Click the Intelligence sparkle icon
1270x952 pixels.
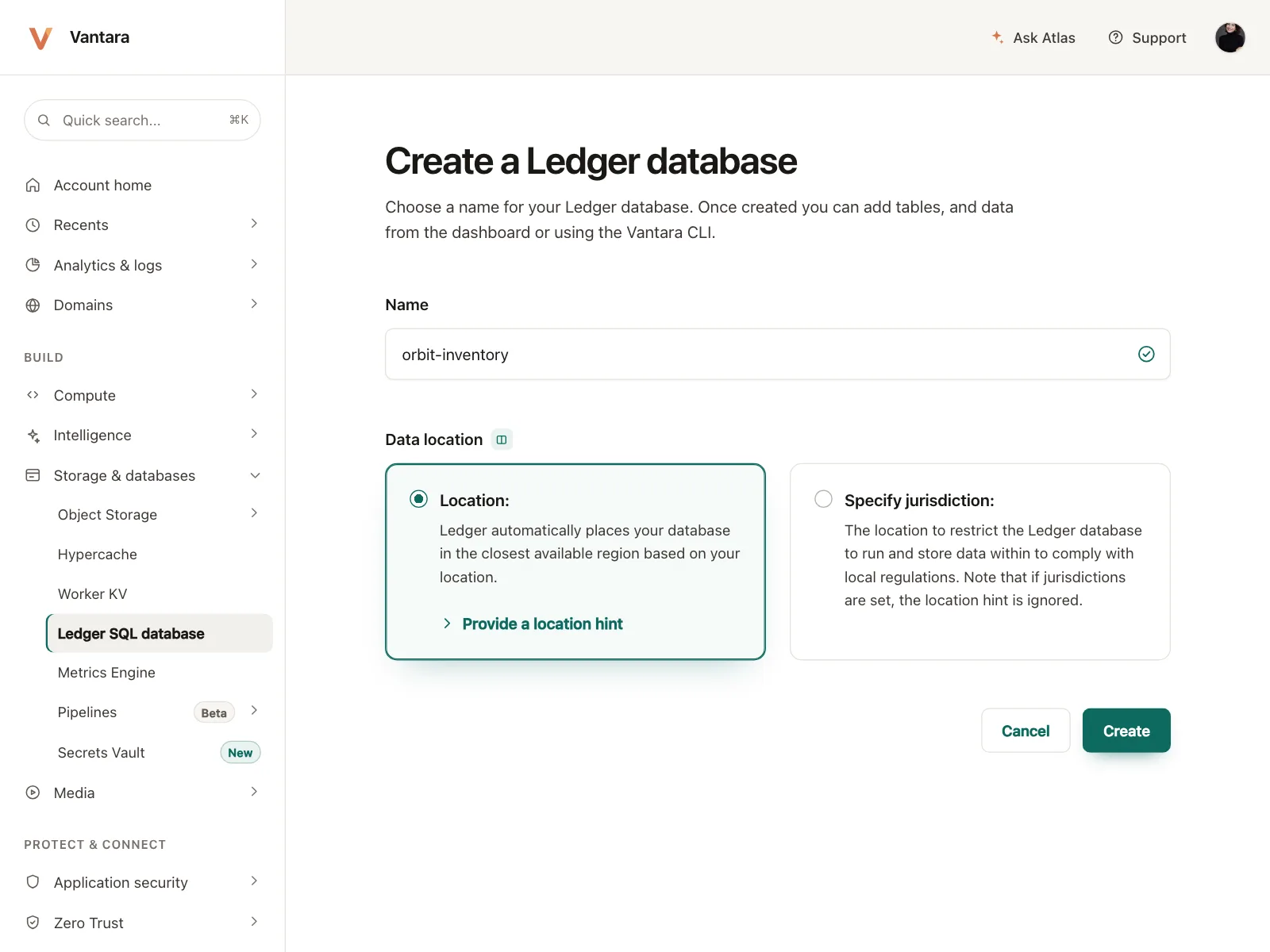click(x=33, y=435)
